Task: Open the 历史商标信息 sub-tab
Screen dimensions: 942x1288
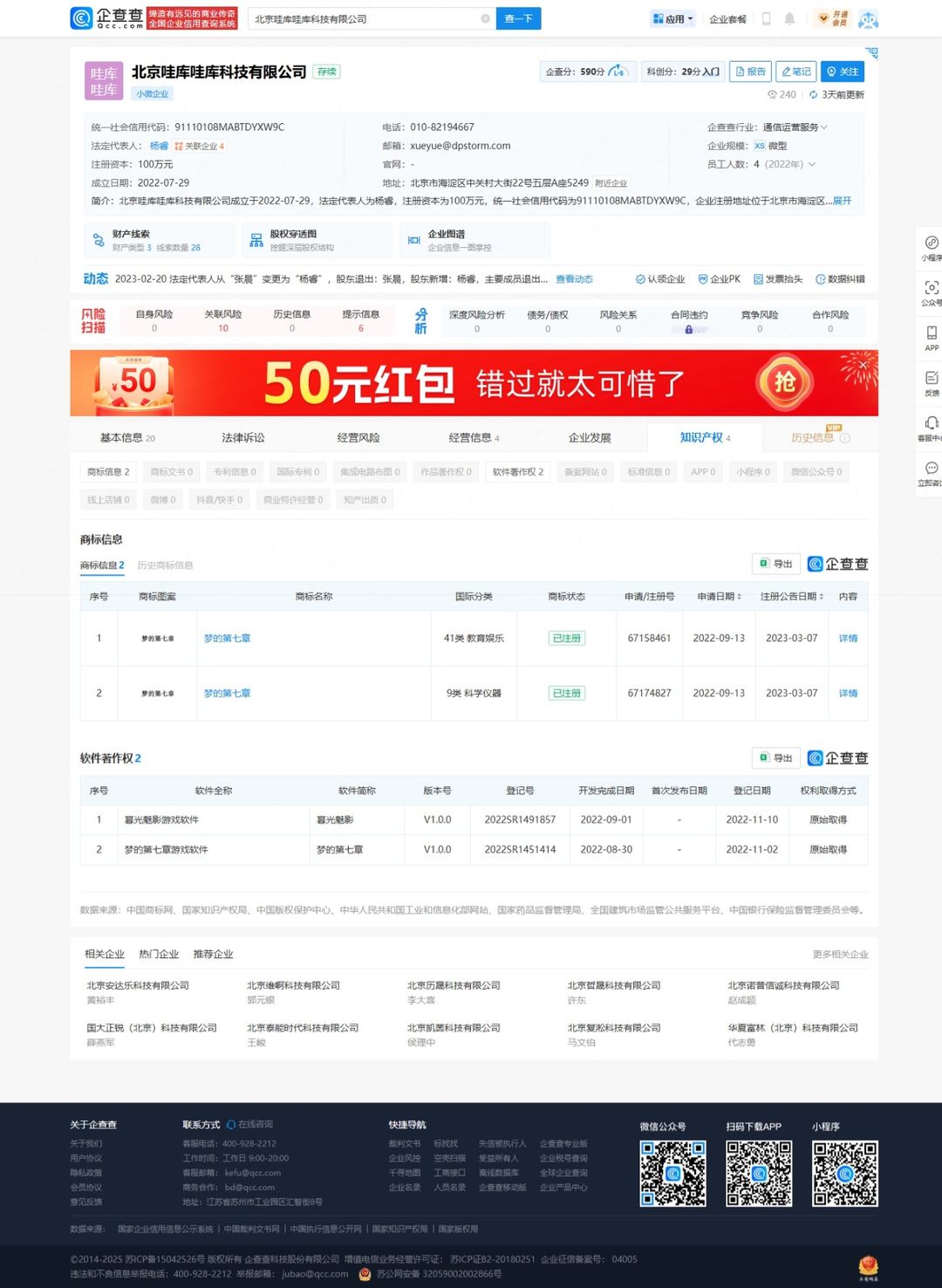Action: click(165, 565)
